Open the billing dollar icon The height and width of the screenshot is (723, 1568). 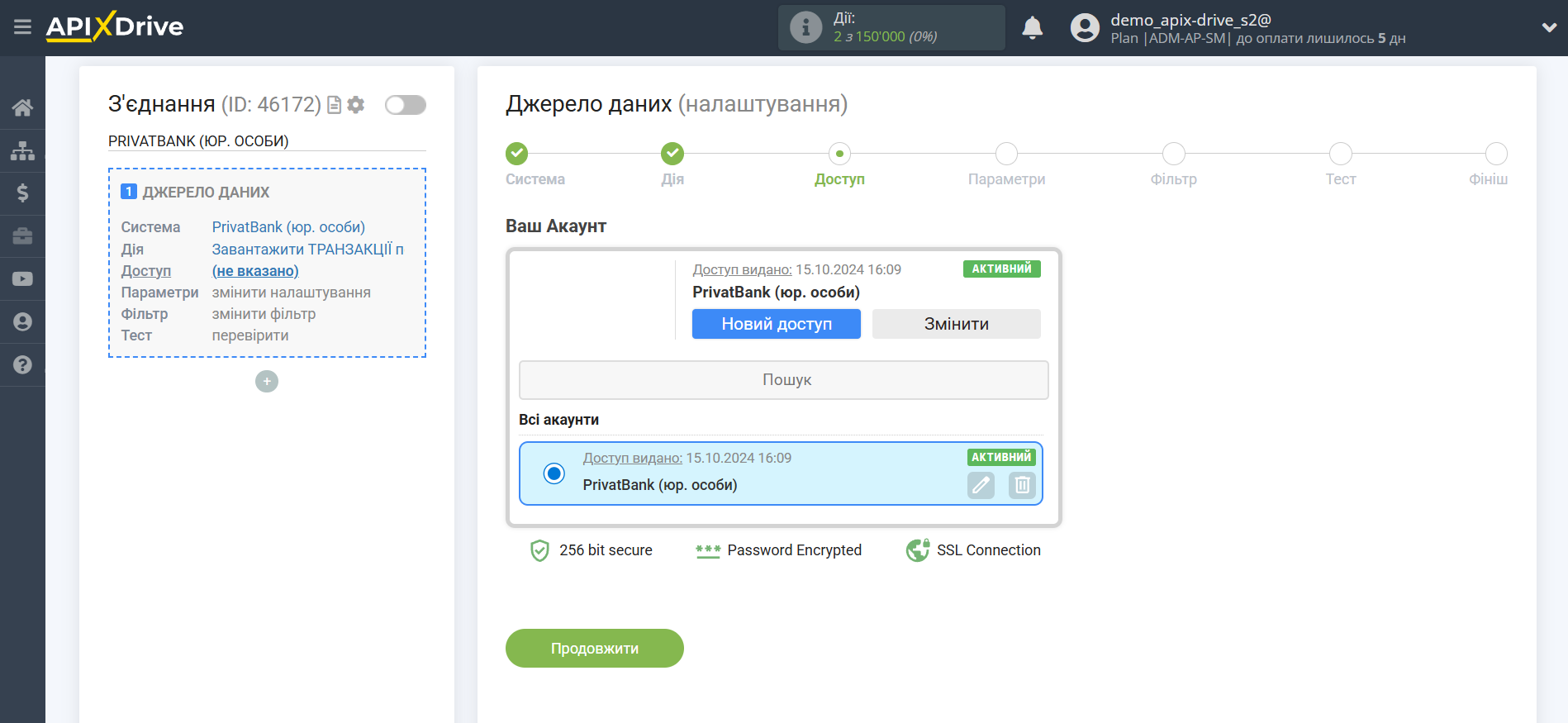tap(22, 193)
